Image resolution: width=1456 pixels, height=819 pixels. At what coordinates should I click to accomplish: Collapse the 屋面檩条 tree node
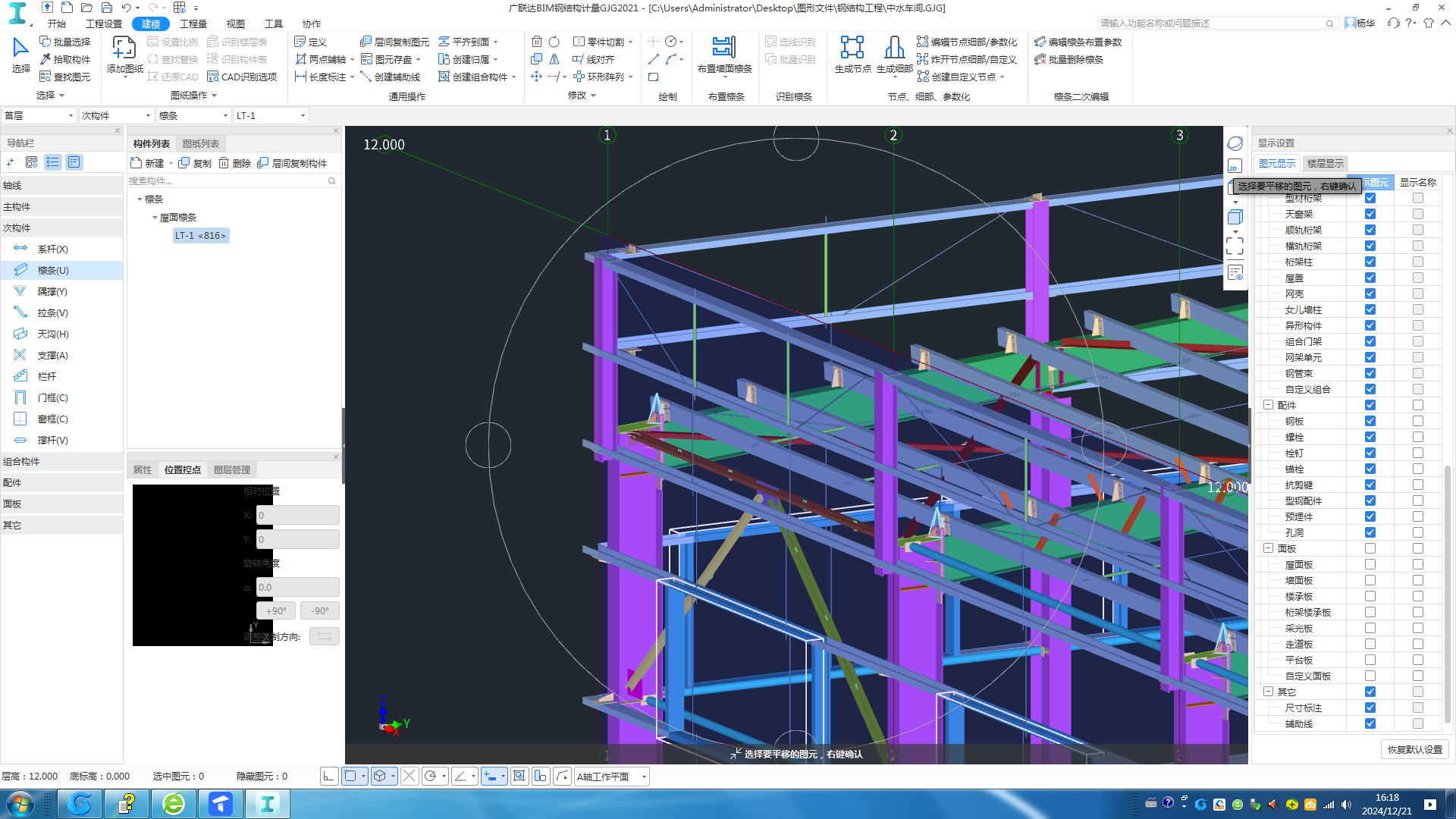pyautogui.click(x=155, y=218)
